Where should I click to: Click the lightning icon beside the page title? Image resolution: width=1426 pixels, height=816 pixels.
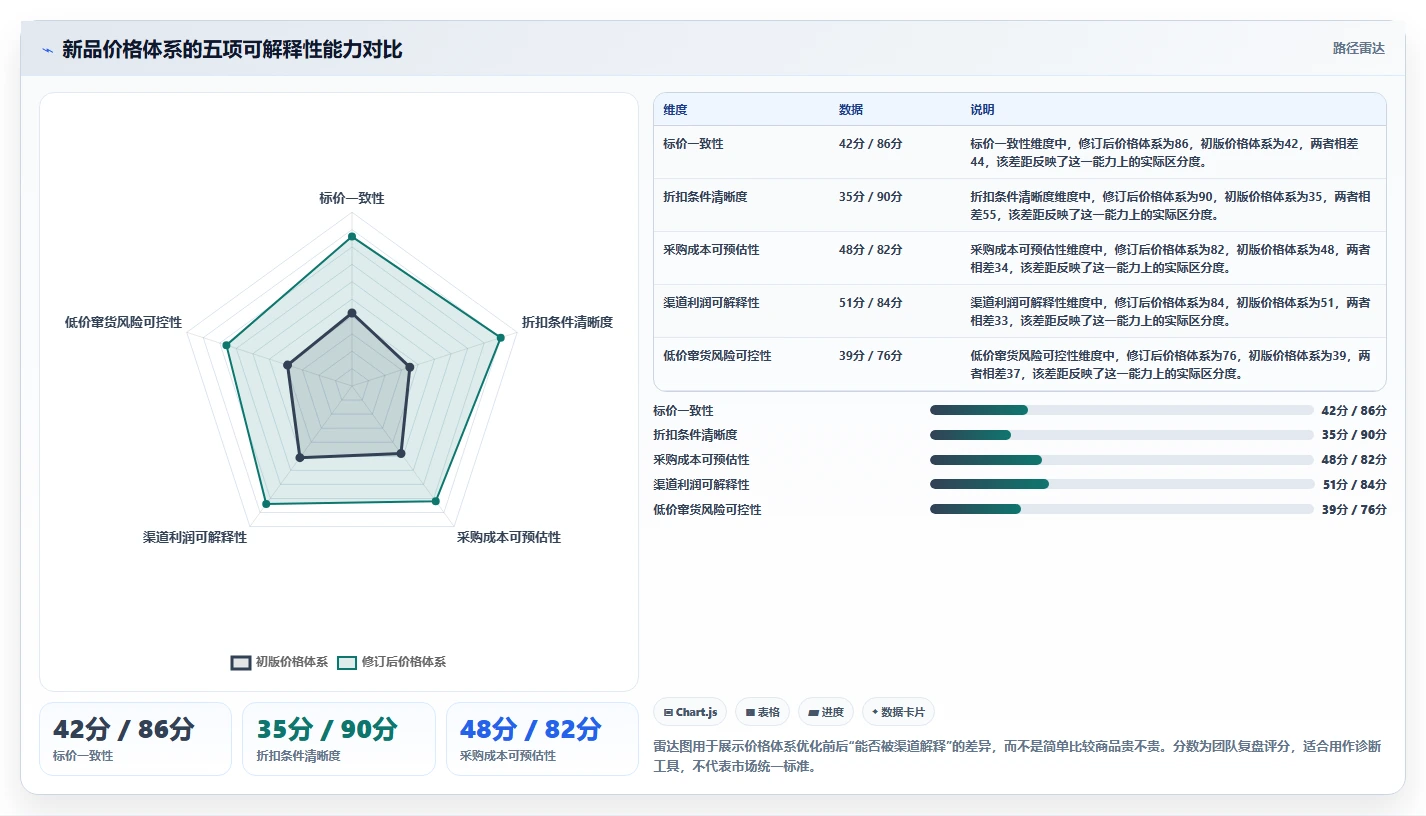47,50
